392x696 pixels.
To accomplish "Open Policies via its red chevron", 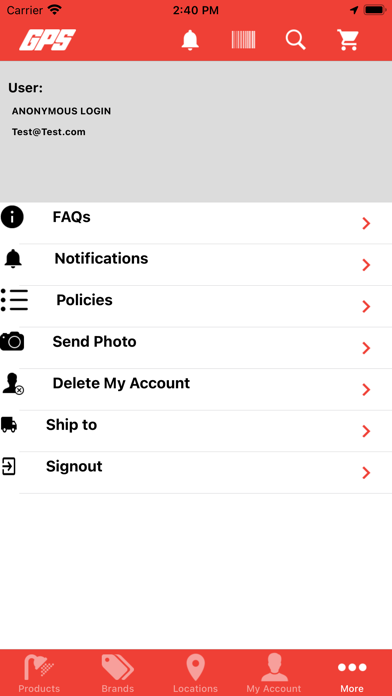I will click(x=366, y=307).
